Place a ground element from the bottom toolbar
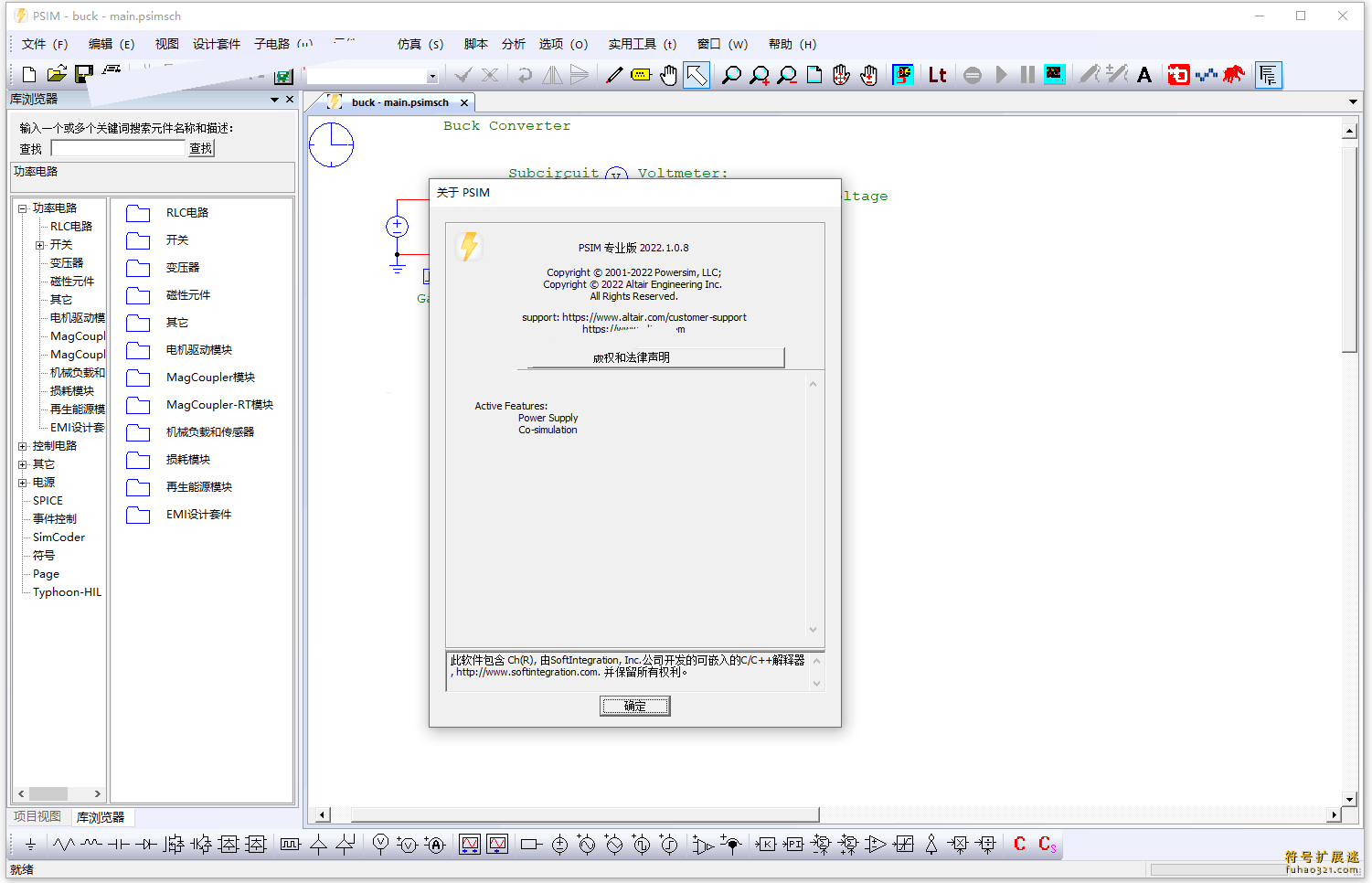The image size is (1372, 883). pyautogui.click(x=30, y=845)
